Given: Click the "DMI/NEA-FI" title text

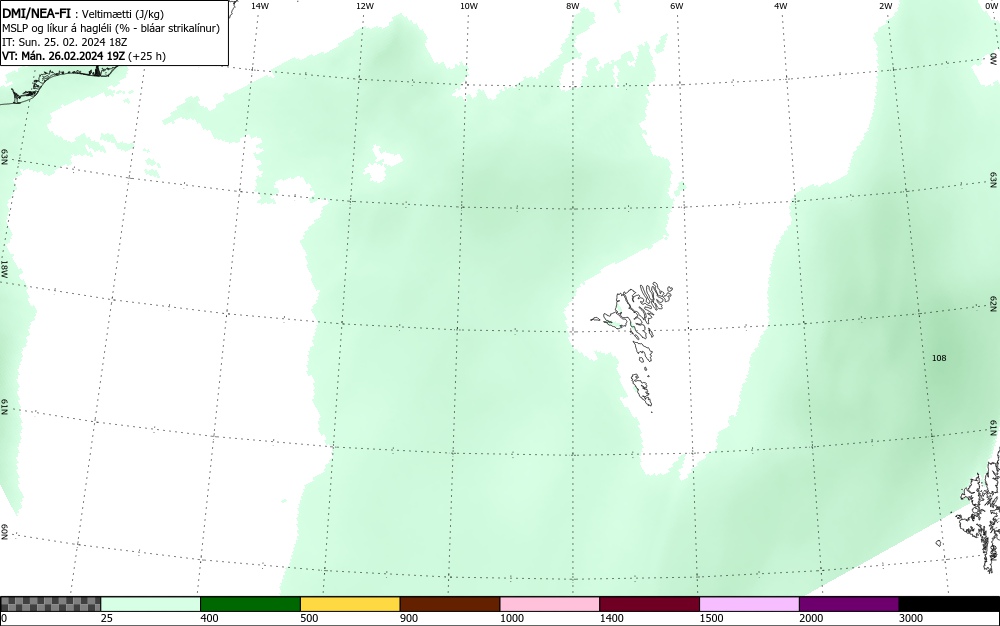Looking at the screenshot, I should pos(36,13).
